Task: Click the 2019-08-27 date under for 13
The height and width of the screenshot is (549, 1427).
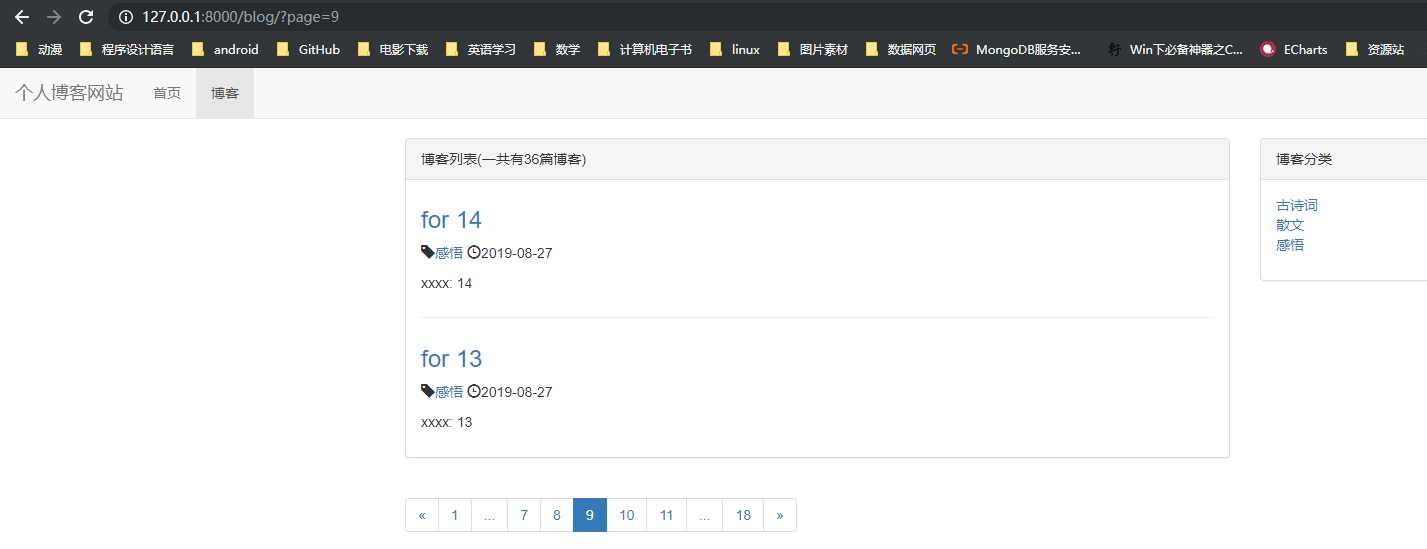Action: point(517,392)
